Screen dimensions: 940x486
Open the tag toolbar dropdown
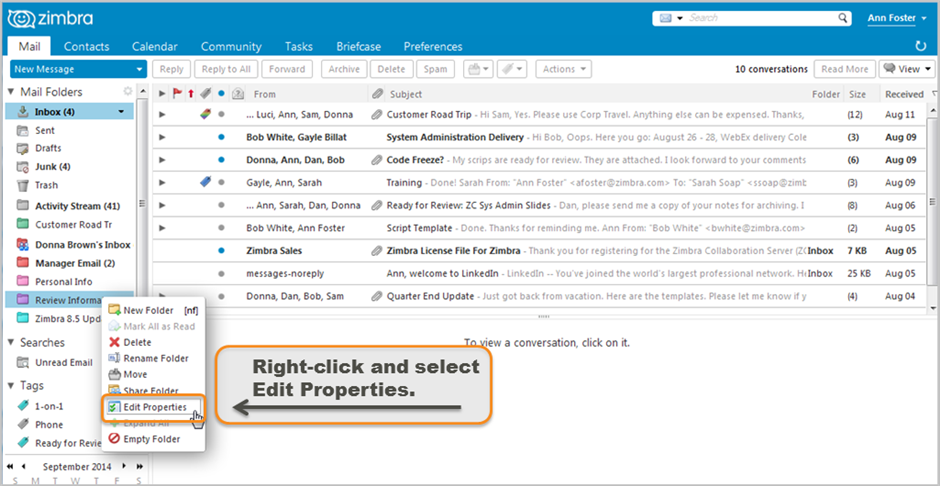(x=512, y=69)
